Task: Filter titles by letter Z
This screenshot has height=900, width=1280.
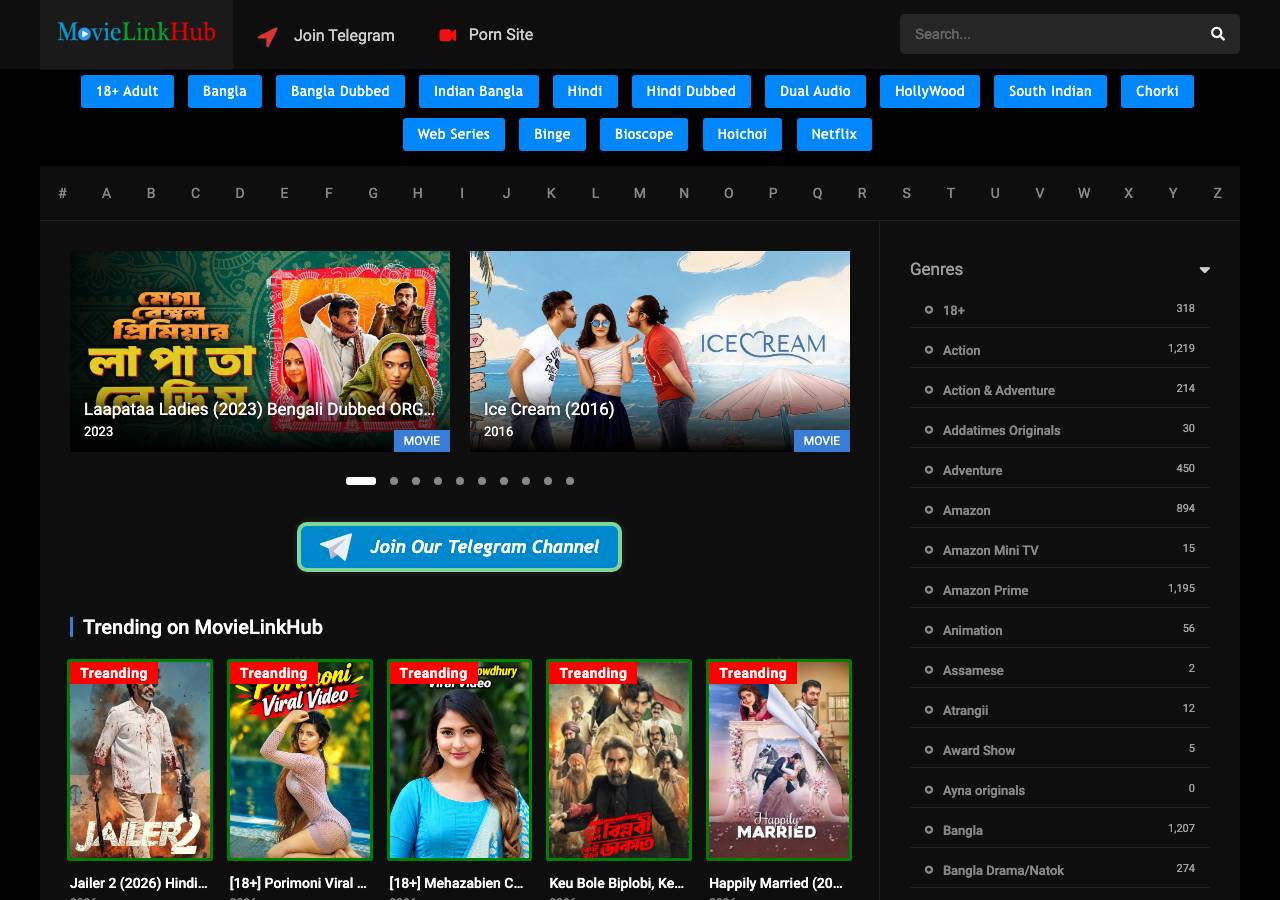Action: (x=1217, y=193)
